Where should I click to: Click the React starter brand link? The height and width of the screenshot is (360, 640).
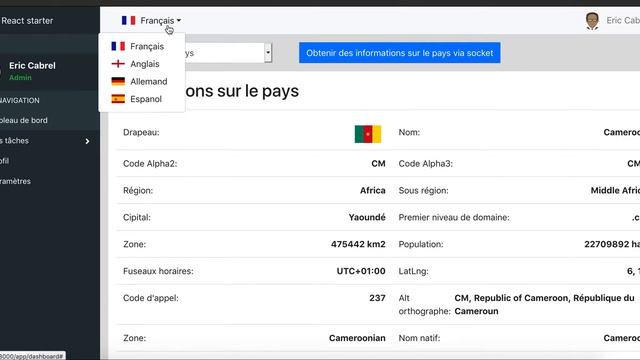coord(27,20)
